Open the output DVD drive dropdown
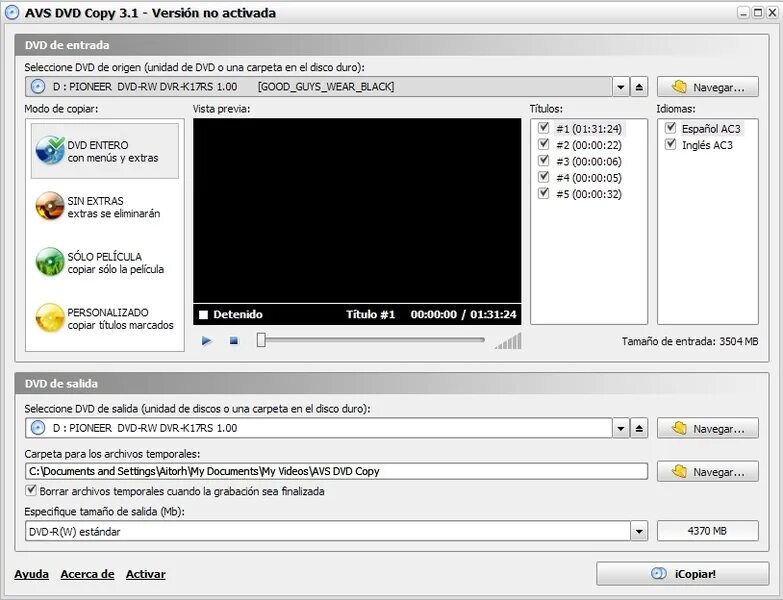783x600 pixels. 621,428
